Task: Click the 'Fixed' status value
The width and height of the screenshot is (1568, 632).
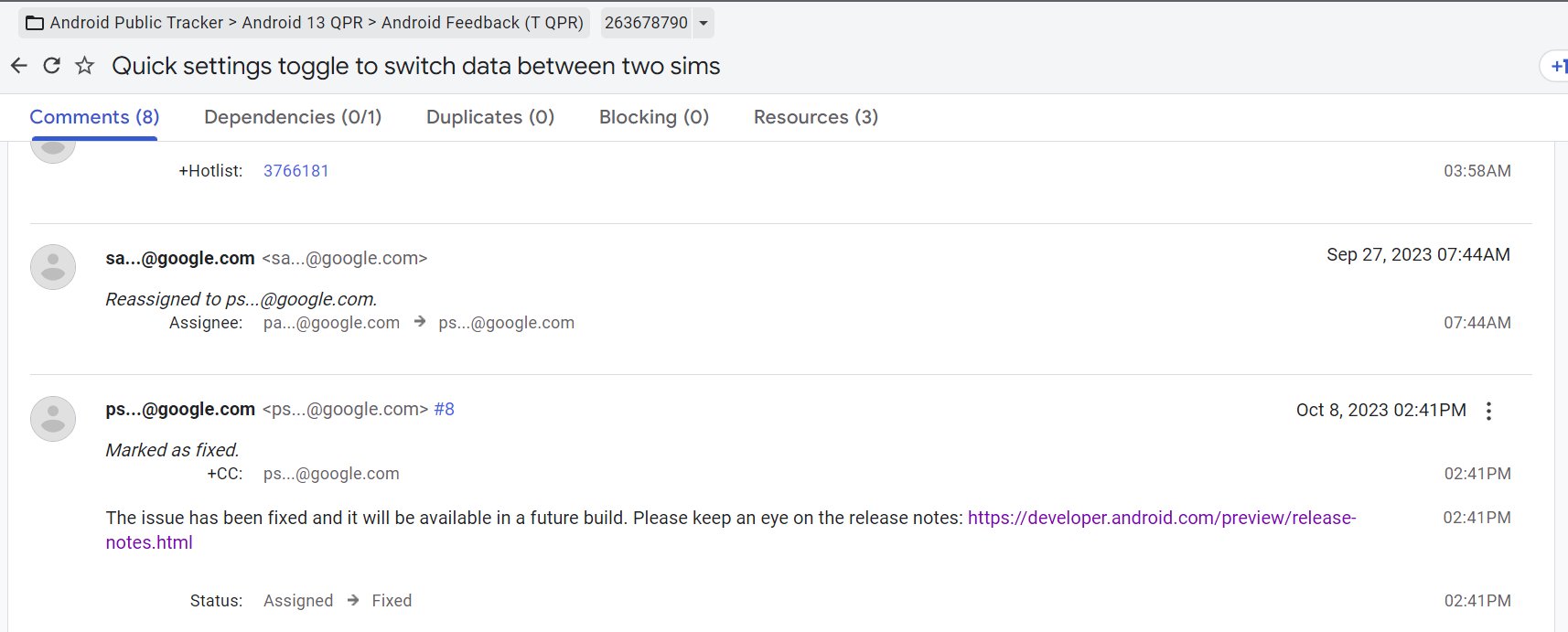Action: 392,601
